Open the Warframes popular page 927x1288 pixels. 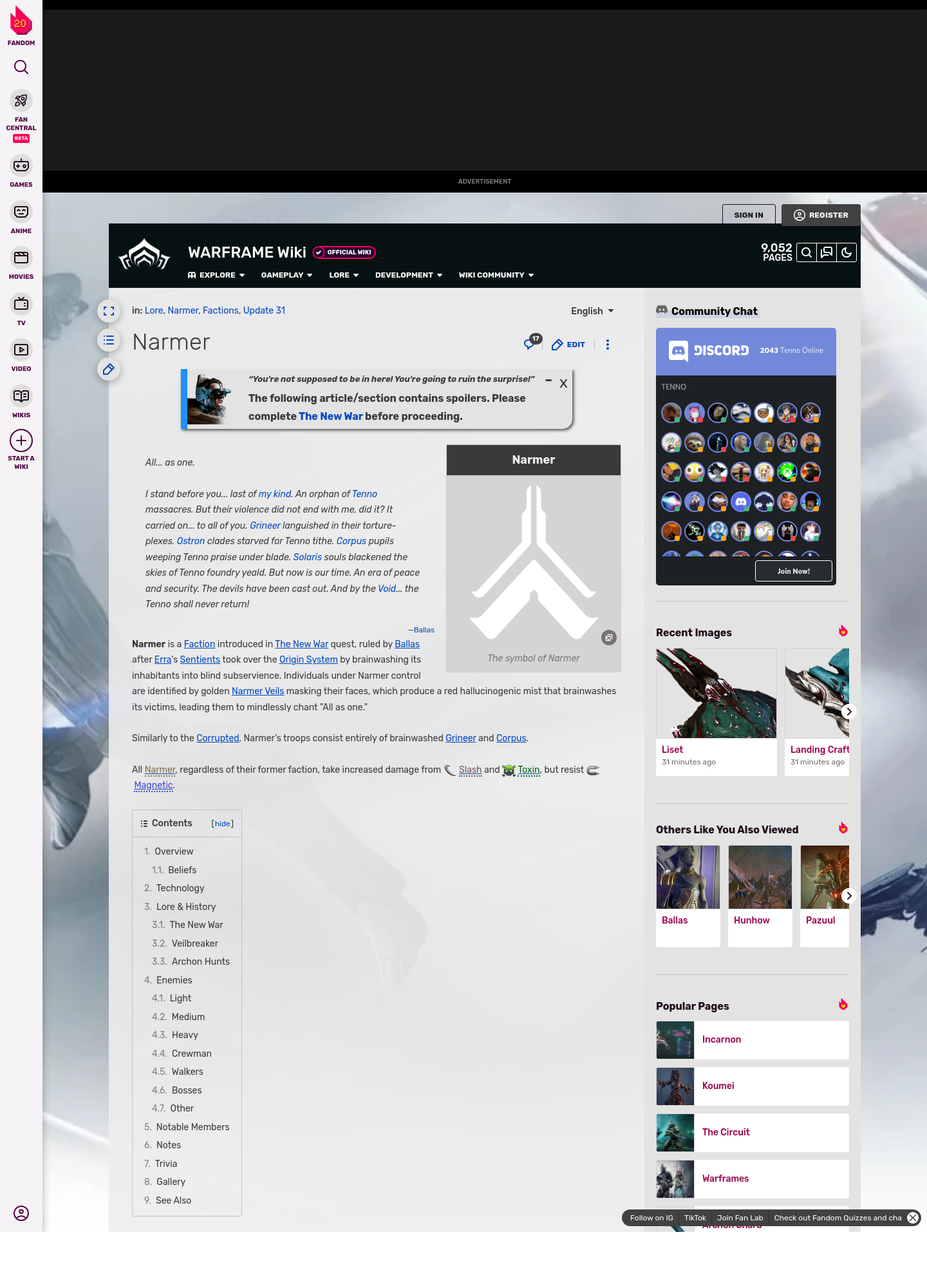pyautogui.click(x=753, y=1179)
